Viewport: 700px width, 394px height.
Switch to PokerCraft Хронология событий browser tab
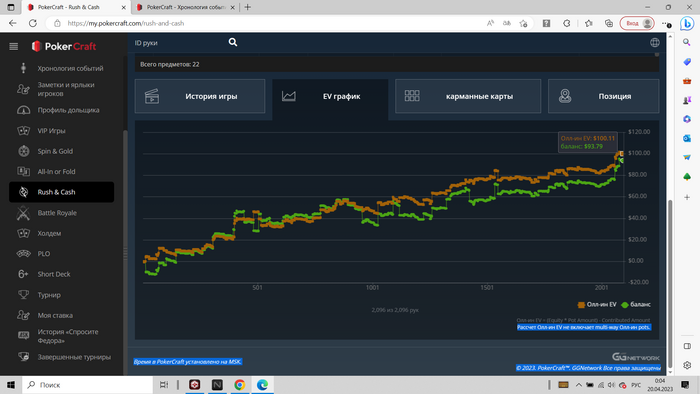[185, 7]
